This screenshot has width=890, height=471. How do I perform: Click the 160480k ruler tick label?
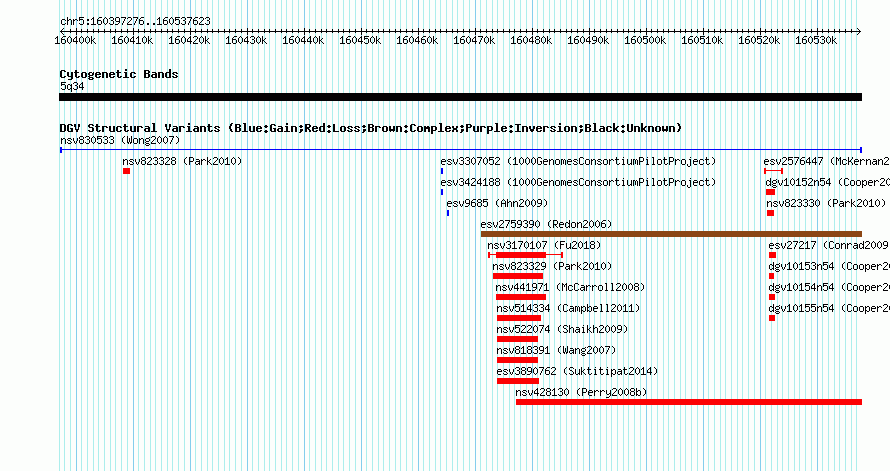(x=531, y=40)
